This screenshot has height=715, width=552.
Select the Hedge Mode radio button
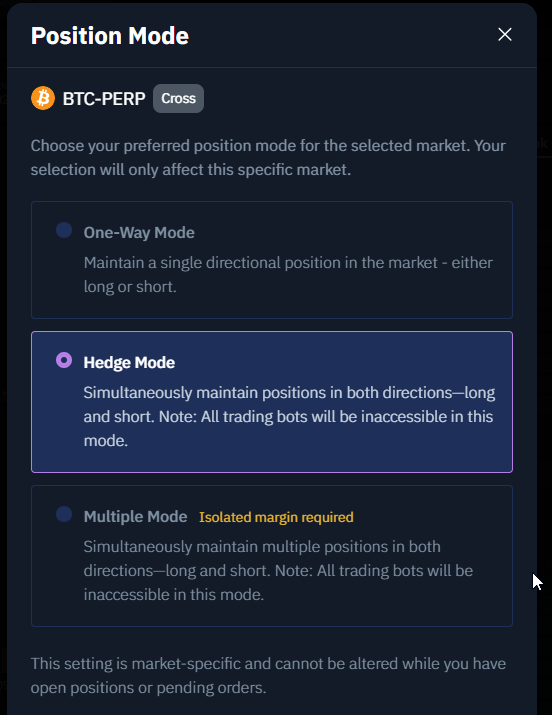coord(64,360)
